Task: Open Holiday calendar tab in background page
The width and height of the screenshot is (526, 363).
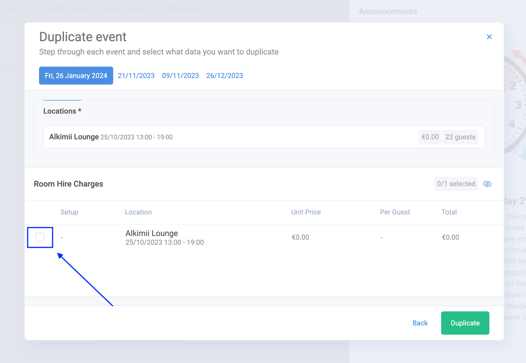Action: (125, 8)
